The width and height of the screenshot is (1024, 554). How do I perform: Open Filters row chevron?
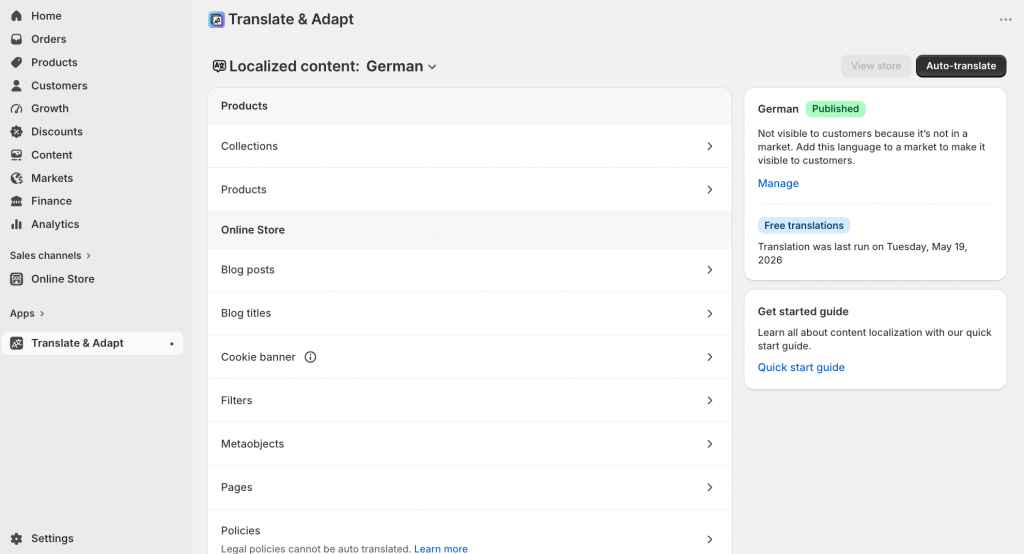710,400
